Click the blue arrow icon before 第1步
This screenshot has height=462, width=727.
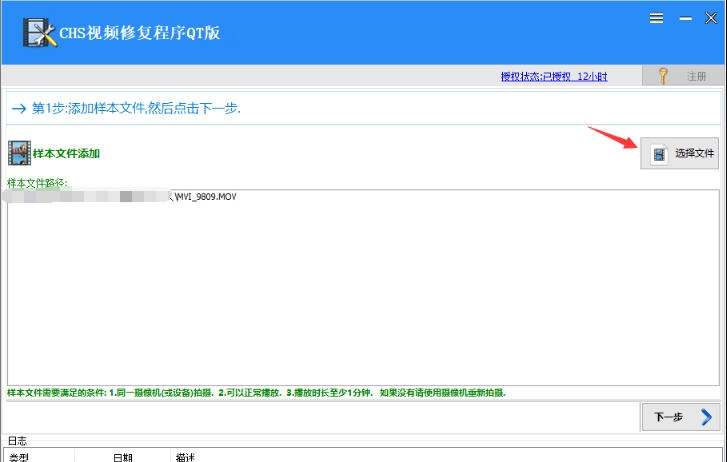pos(19,109)
